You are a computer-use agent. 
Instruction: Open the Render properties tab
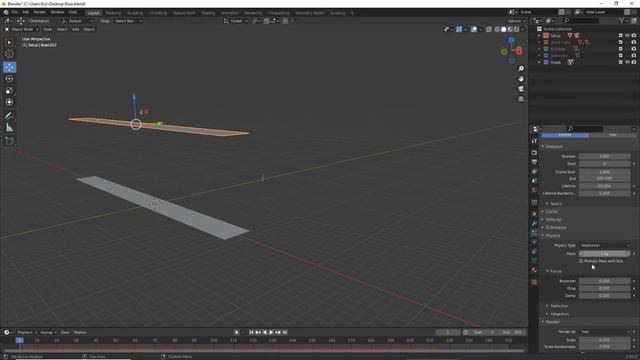534,152
